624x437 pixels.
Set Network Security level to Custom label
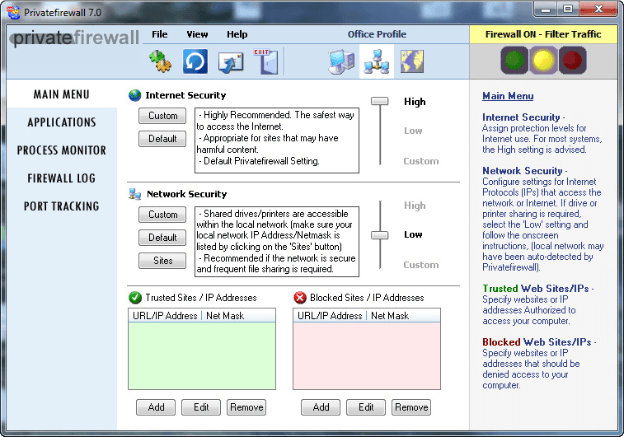pos(421,265)
